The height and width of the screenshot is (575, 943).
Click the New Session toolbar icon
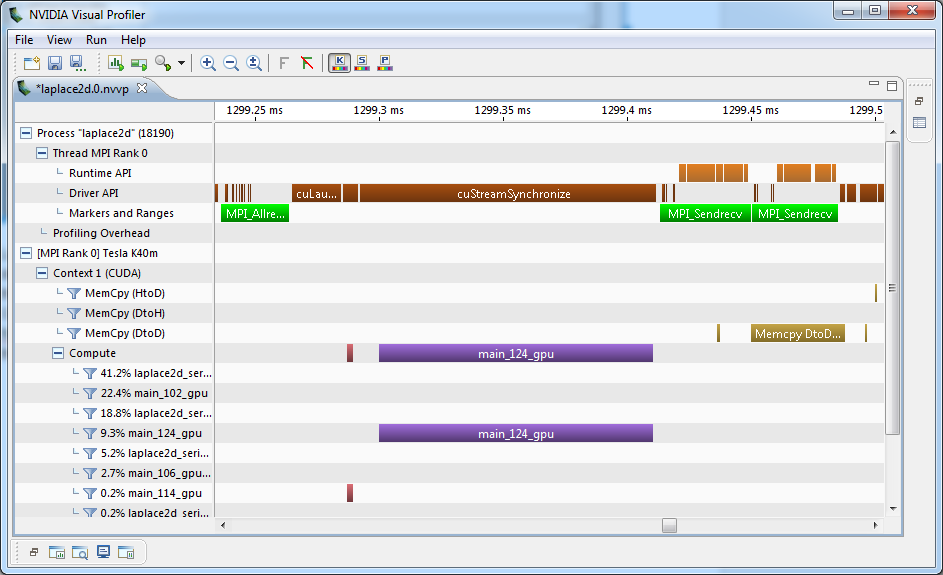pyautogui.click(x=31, y=63)
